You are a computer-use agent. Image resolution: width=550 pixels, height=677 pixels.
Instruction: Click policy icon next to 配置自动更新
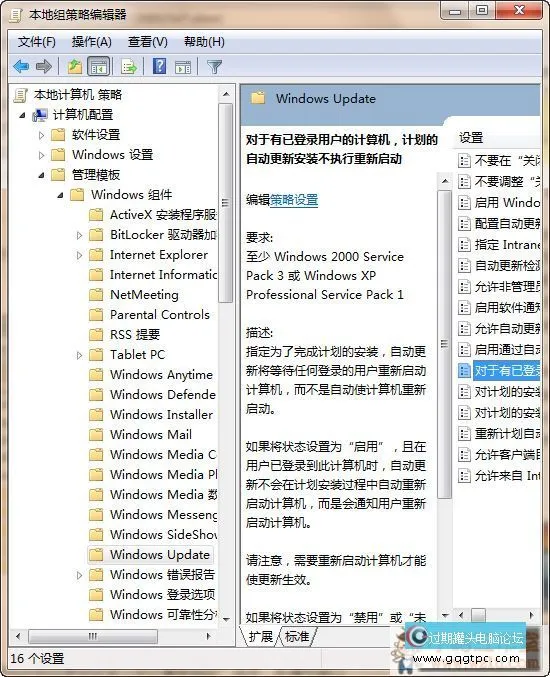pyautogui.click(x=464, y=224)
